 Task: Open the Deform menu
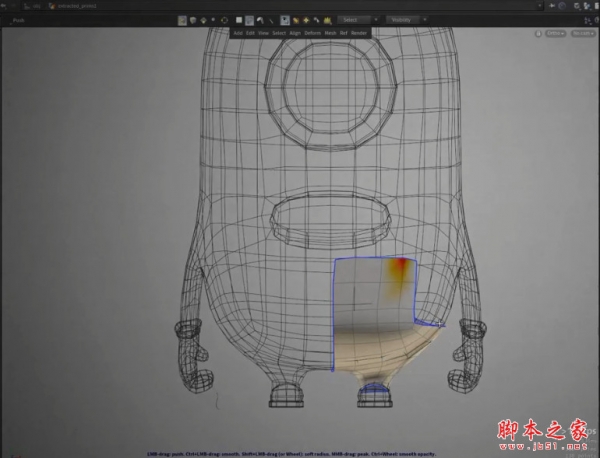click(x=313, y=33)
